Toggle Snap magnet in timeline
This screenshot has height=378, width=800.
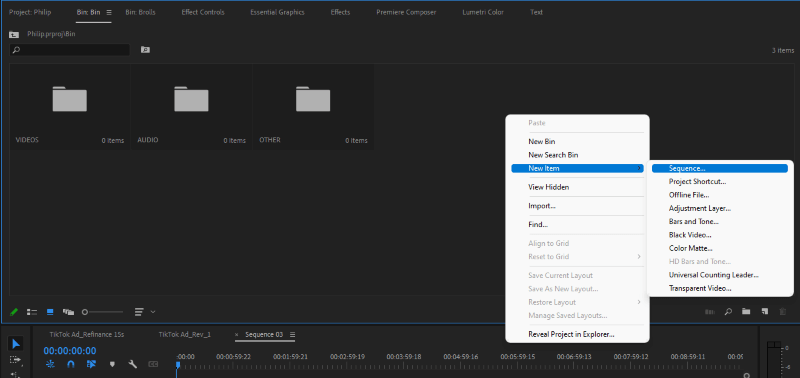[x=71, y=364]
